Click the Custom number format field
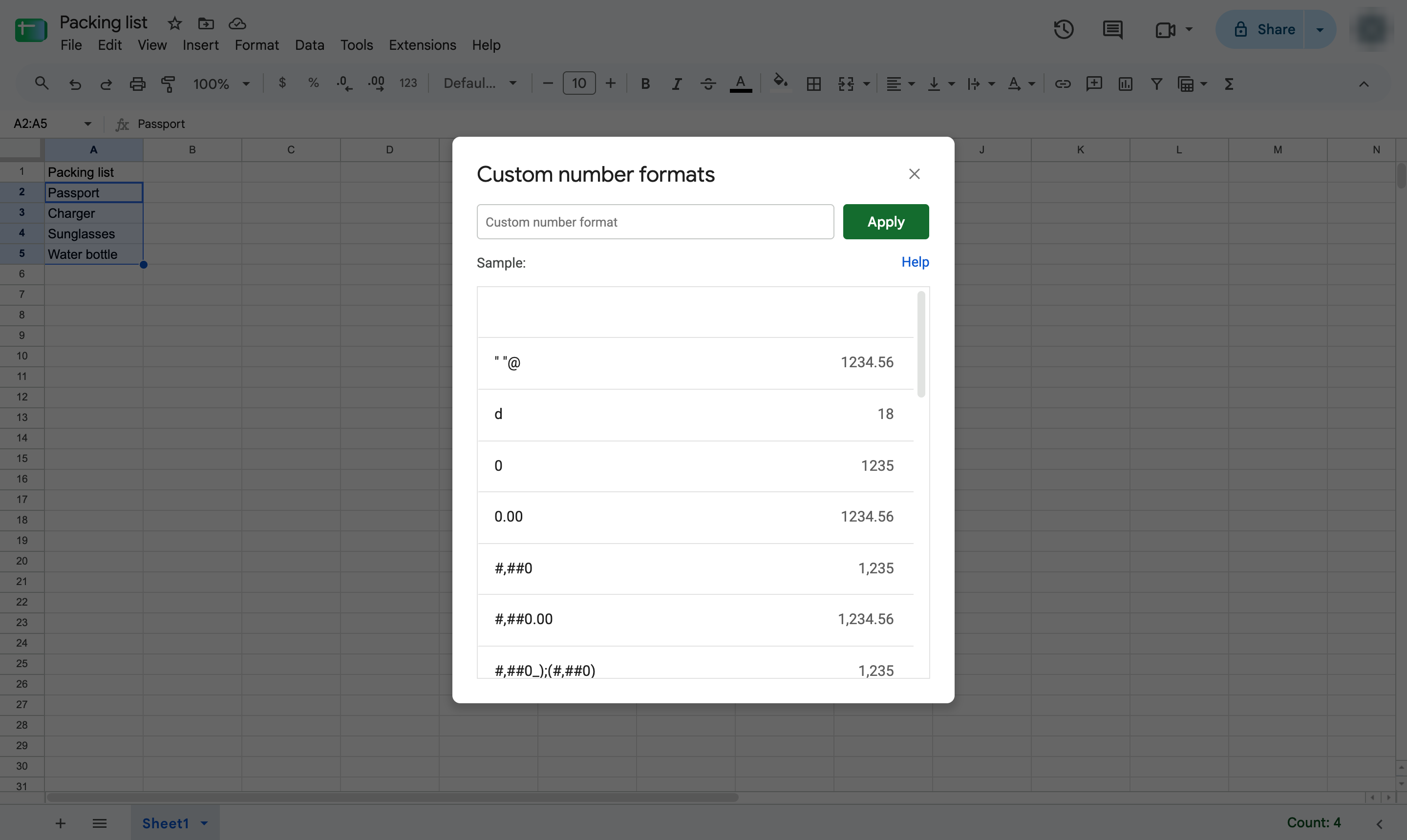Image resolution: width=1407 pixels, height=840 pixels. point(655,222)
